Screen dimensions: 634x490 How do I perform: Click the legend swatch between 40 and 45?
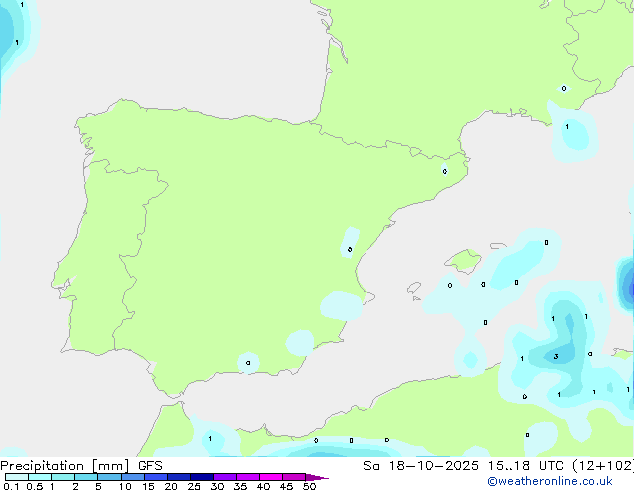[x=271, y=477]
